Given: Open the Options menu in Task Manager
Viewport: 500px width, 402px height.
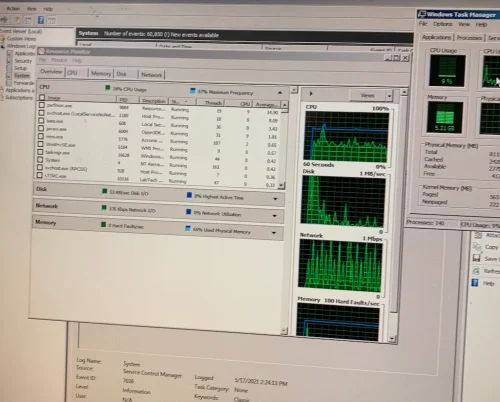Looking at the screenshot, I should click(443, 24).
